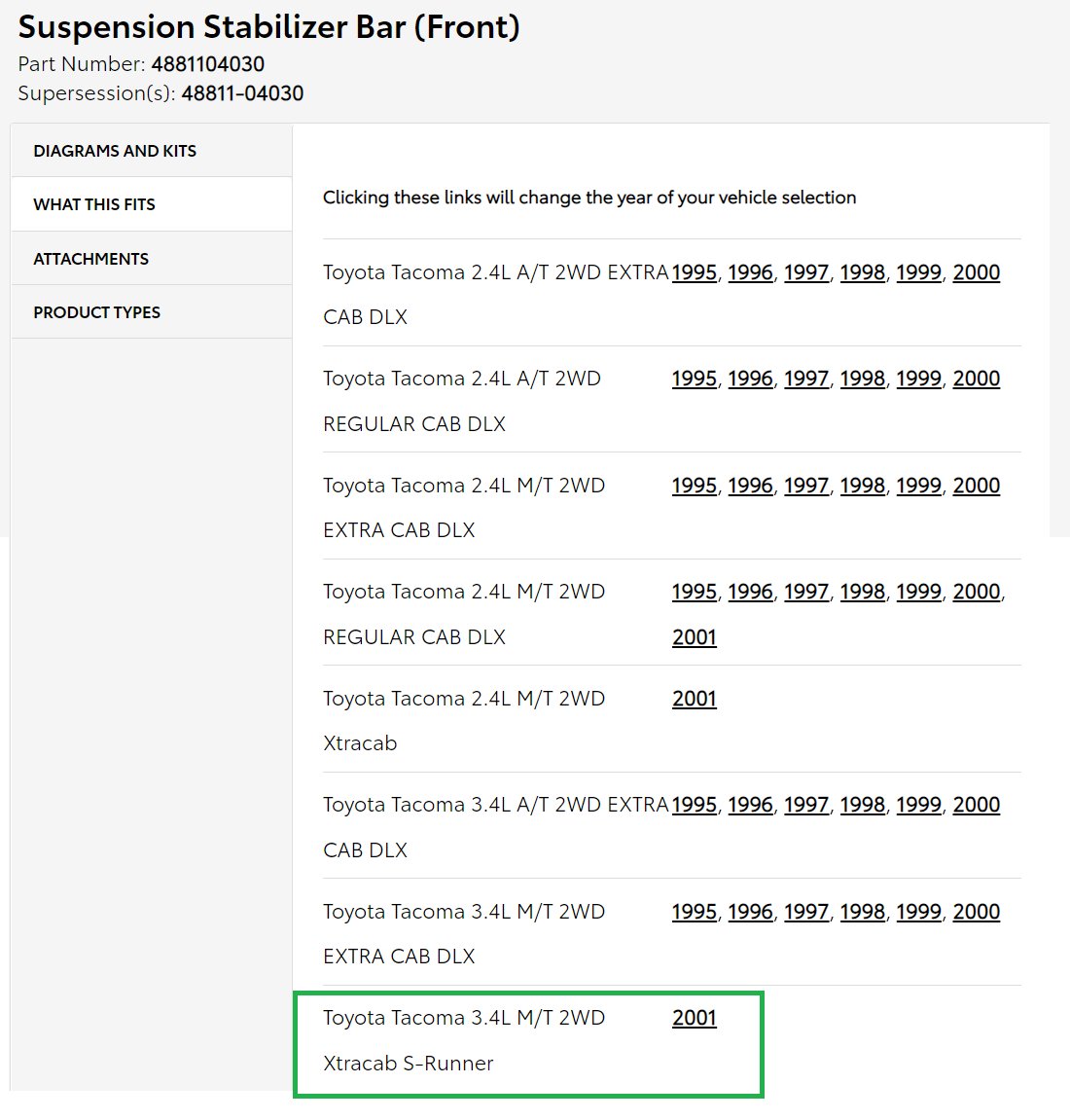Click 2001 for Xtracab S-Runner
The image size is (1070, 1120).
coord(694,1017)
